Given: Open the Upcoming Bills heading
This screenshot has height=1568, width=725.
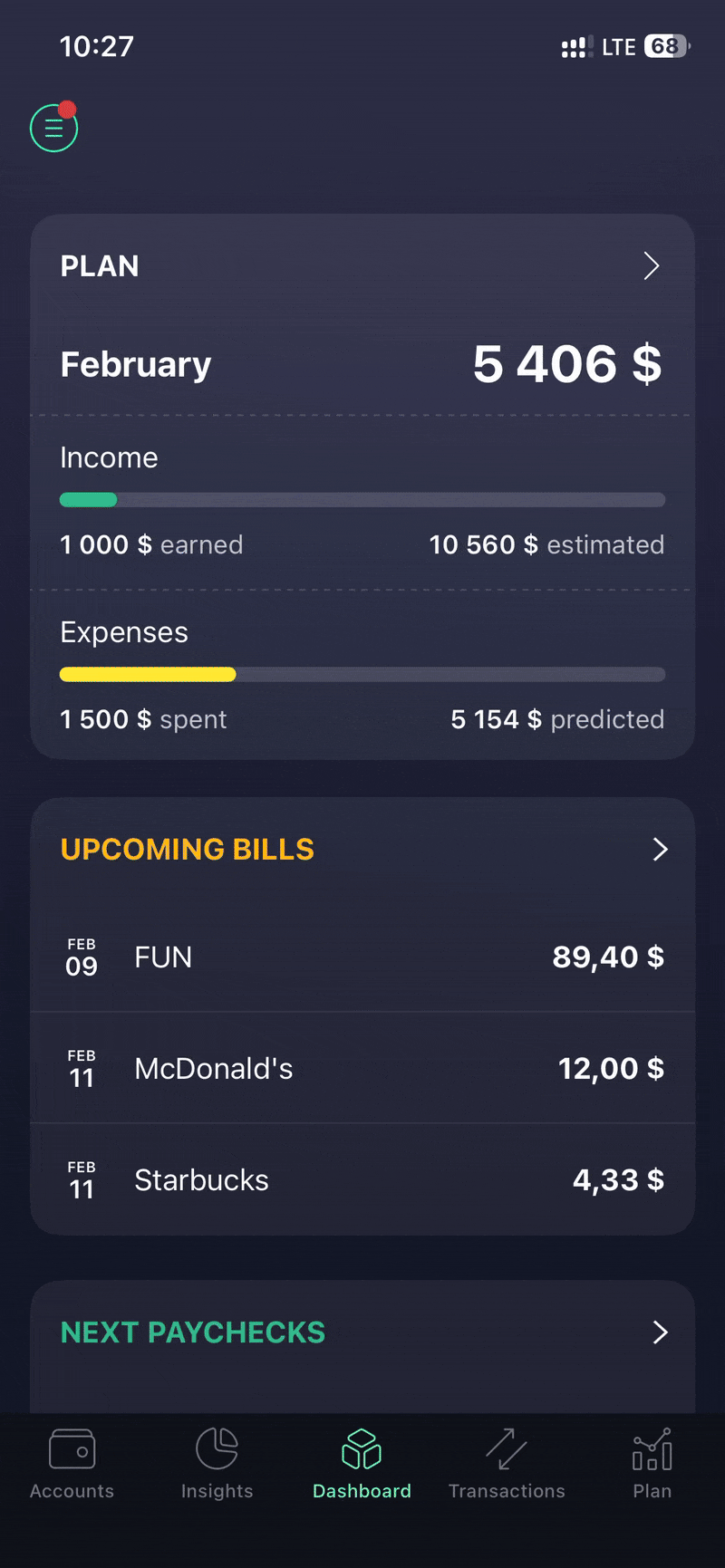Looking at the screenshot, I should coord(188,850).
